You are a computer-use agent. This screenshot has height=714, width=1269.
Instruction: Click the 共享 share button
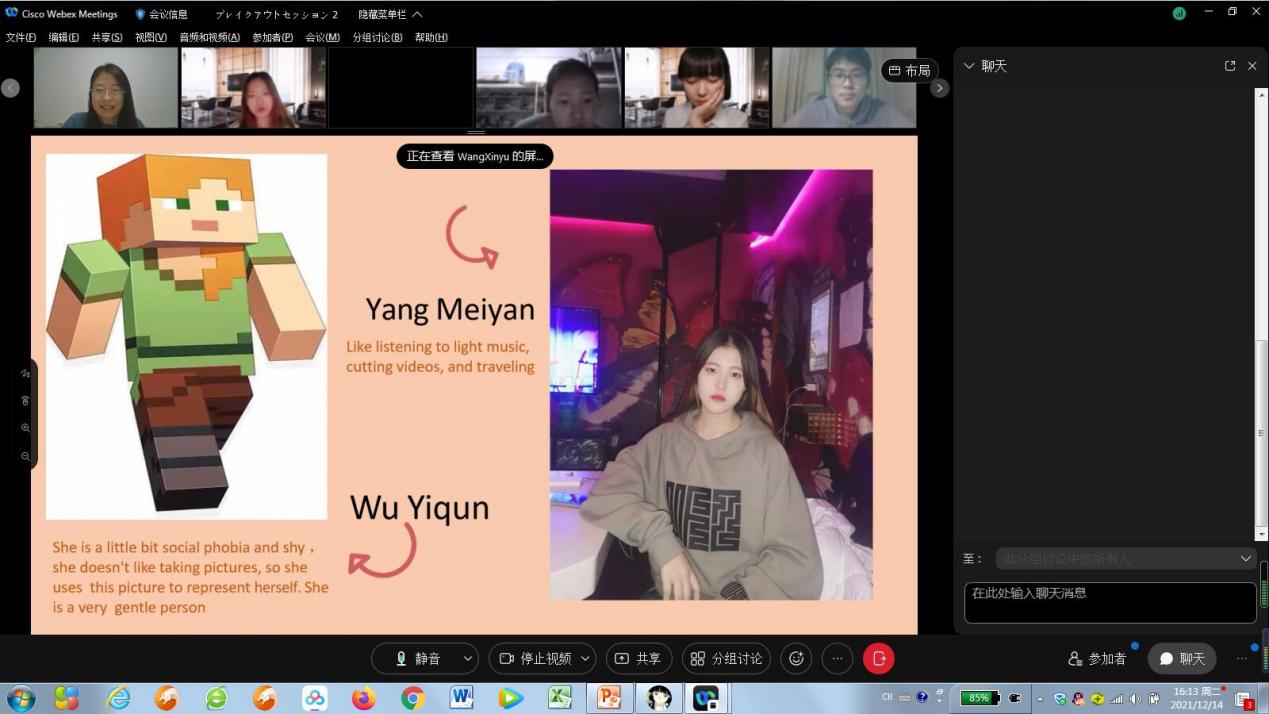pos(638,659)
